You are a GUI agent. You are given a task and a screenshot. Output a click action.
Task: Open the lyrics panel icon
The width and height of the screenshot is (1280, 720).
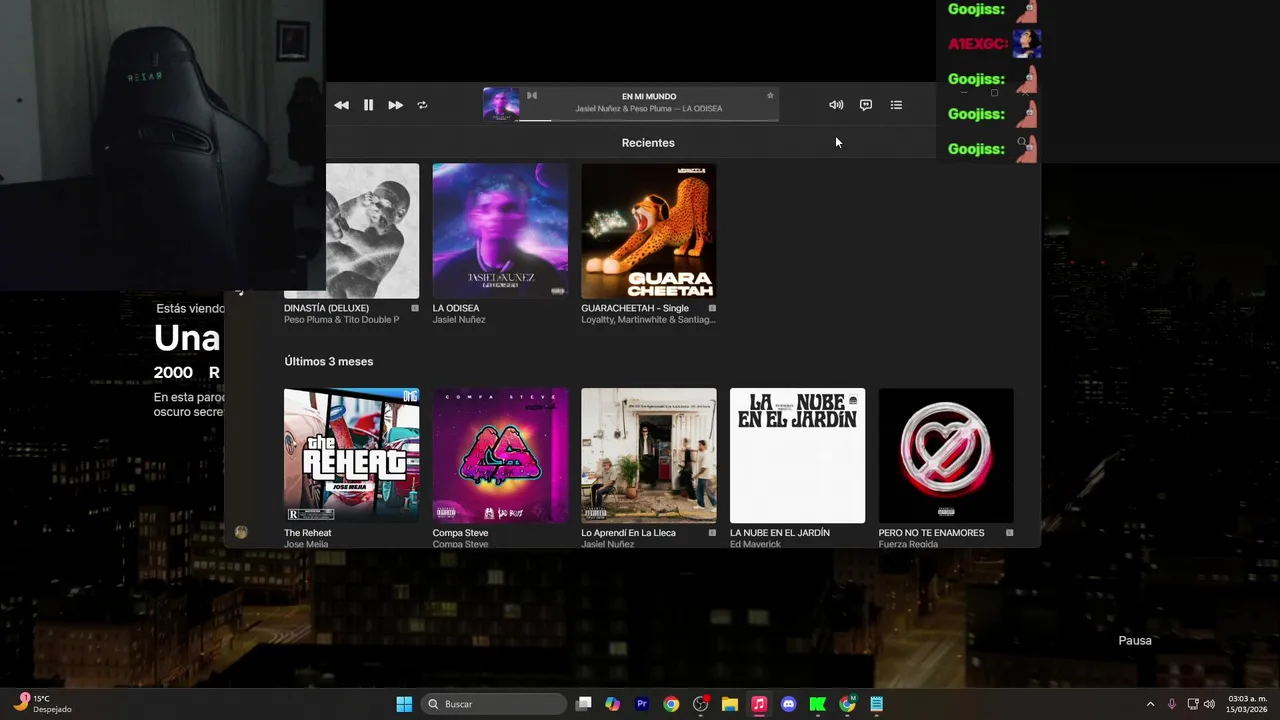[x=866, y=105]
